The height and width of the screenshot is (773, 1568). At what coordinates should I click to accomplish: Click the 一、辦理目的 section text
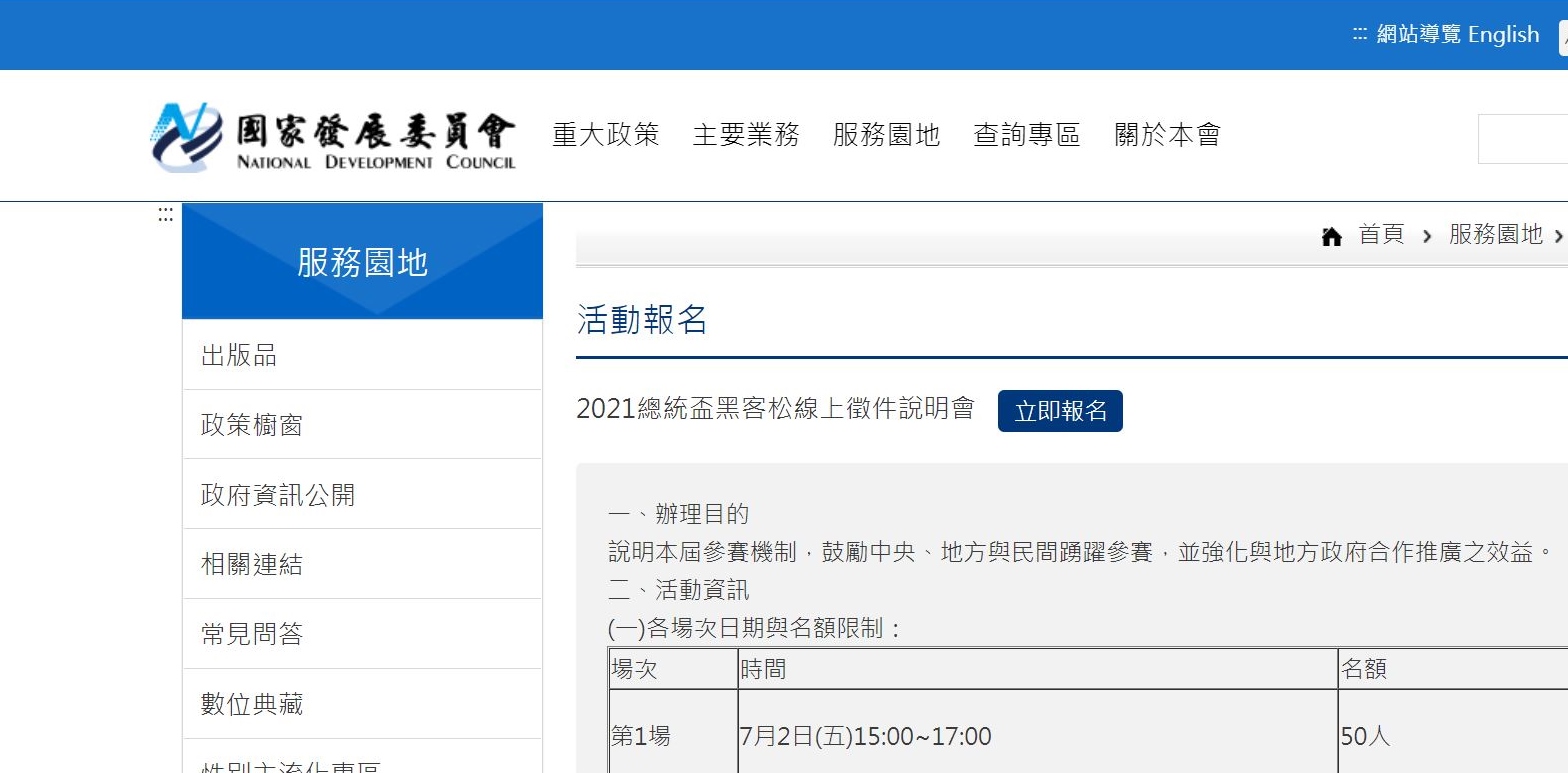678,514
